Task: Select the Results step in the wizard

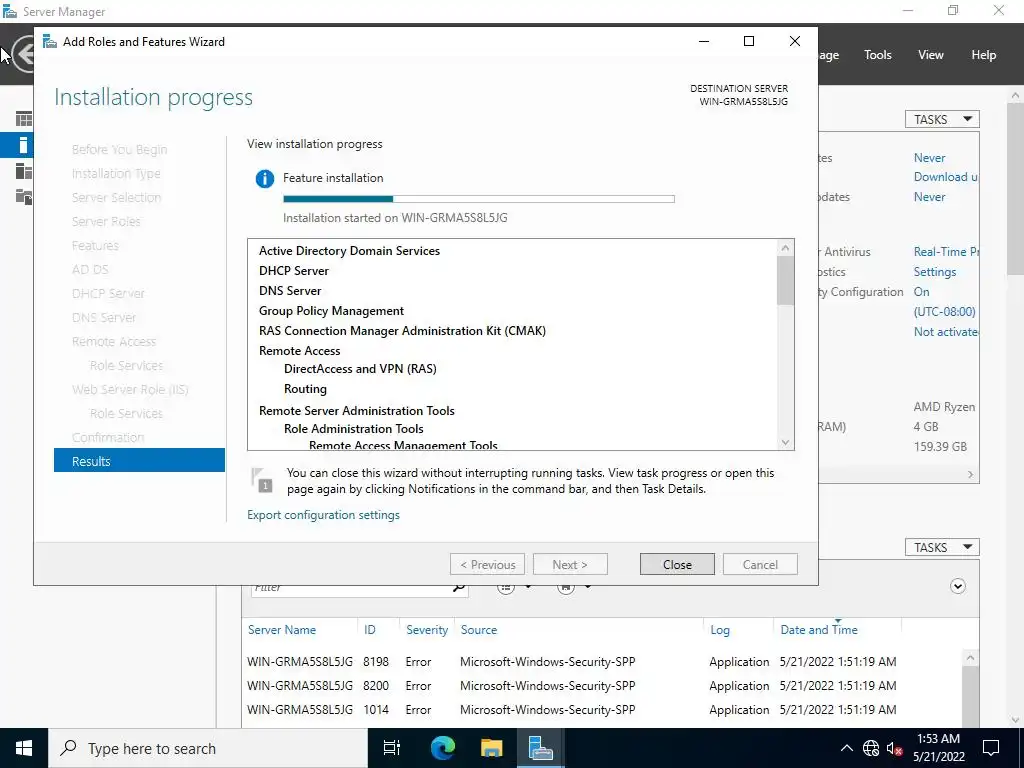Action: [x=139, y=460]
